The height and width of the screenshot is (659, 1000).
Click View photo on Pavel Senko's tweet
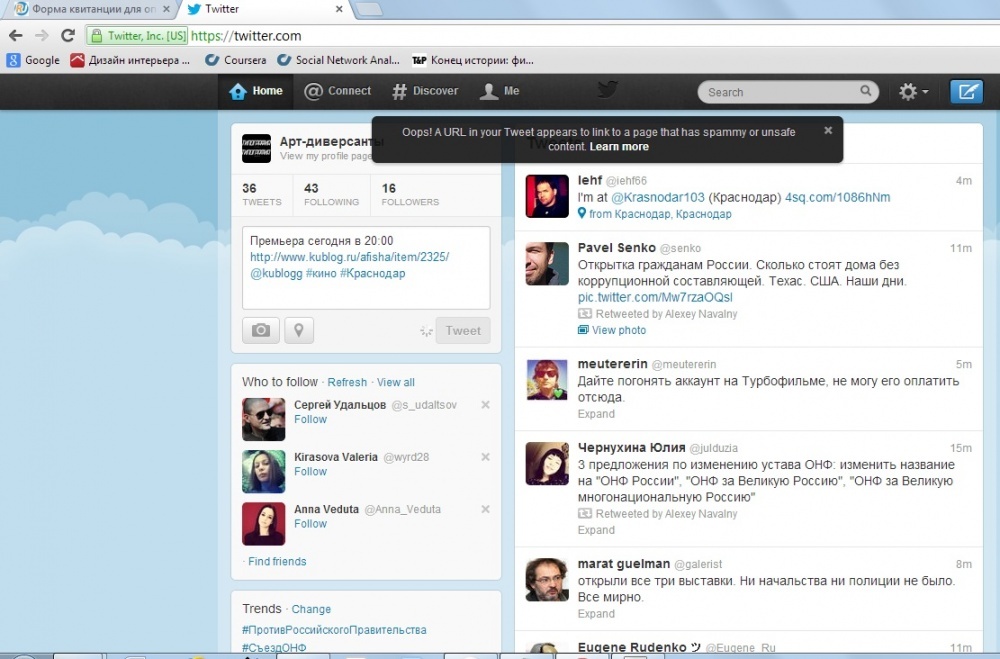[x=612, y=330]
